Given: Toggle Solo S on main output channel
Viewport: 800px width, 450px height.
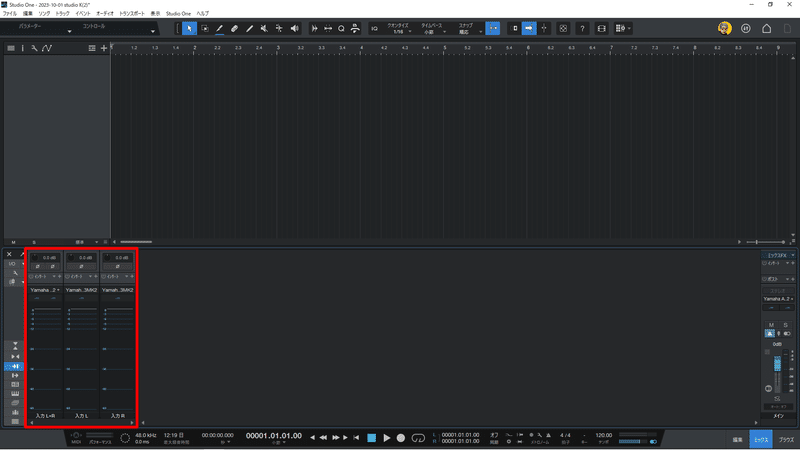Looking at the screenshot, I should [785, 325].
